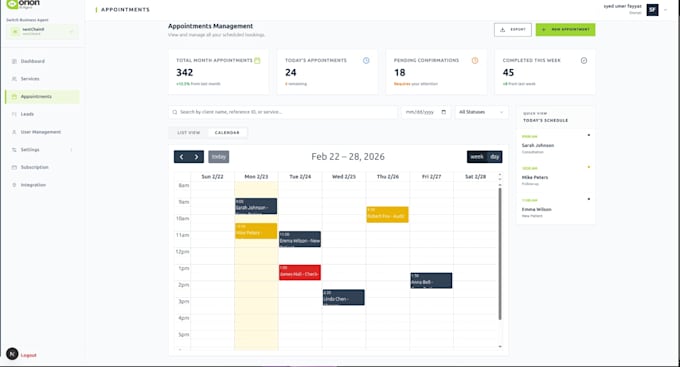Click the status dot beside Sarah Johnson

pyautogui.click(x=588, y=135)
